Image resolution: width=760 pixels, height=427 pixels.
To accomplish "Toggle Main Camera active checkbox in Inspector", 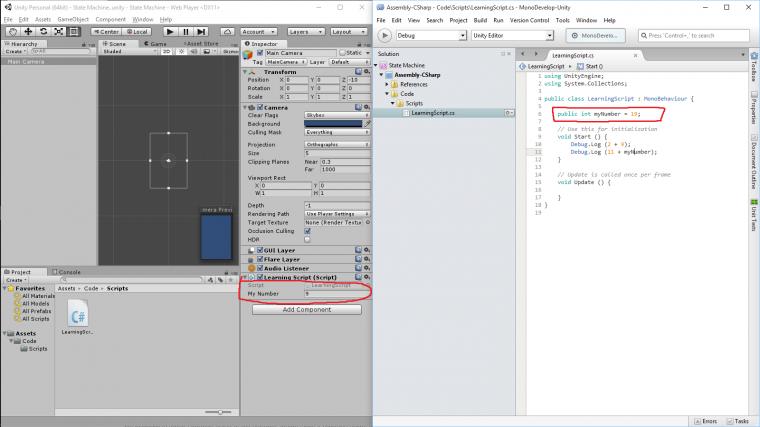I will [x=260, y=53].
